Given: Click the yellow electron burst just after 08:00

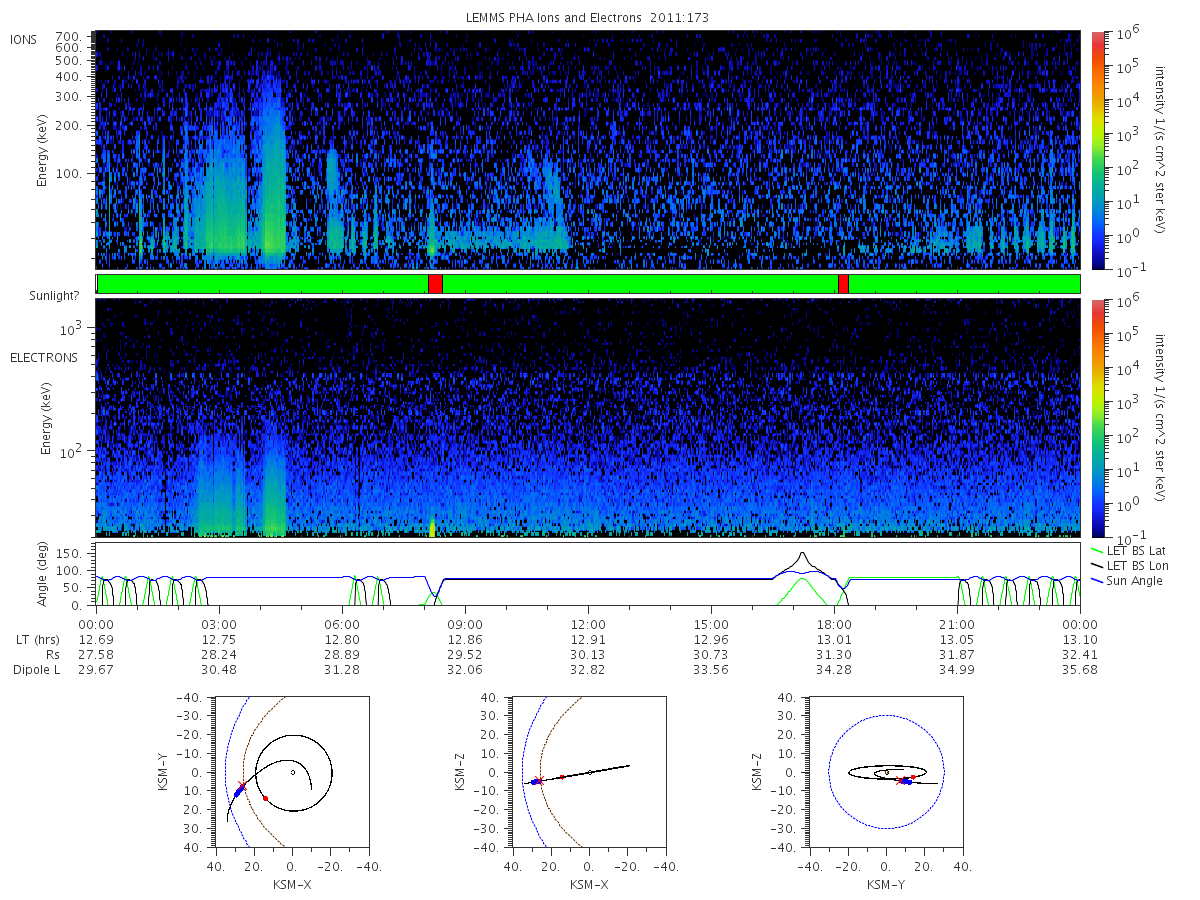Looking at the screenshot, I should click(x=432, y=529).
